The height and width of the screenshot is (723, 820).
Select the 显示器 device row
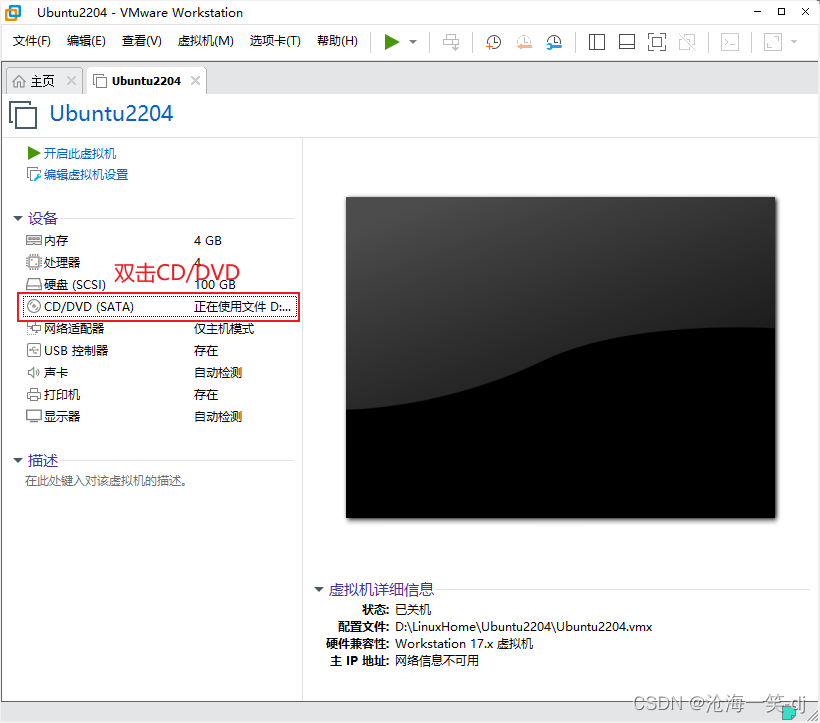pos(158,417)
